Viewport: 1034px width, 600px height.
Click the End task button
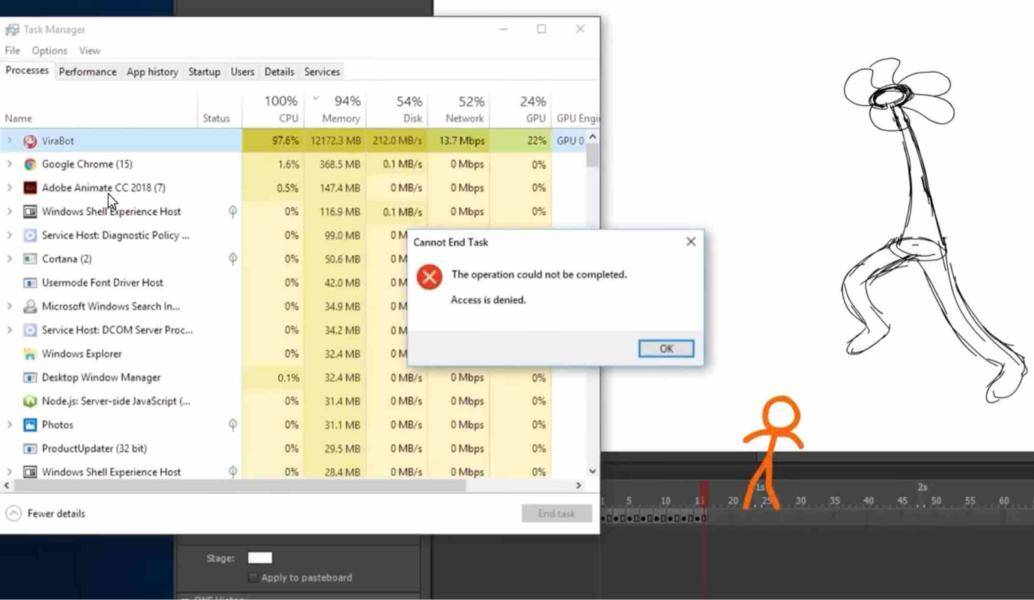coord(557,514)
